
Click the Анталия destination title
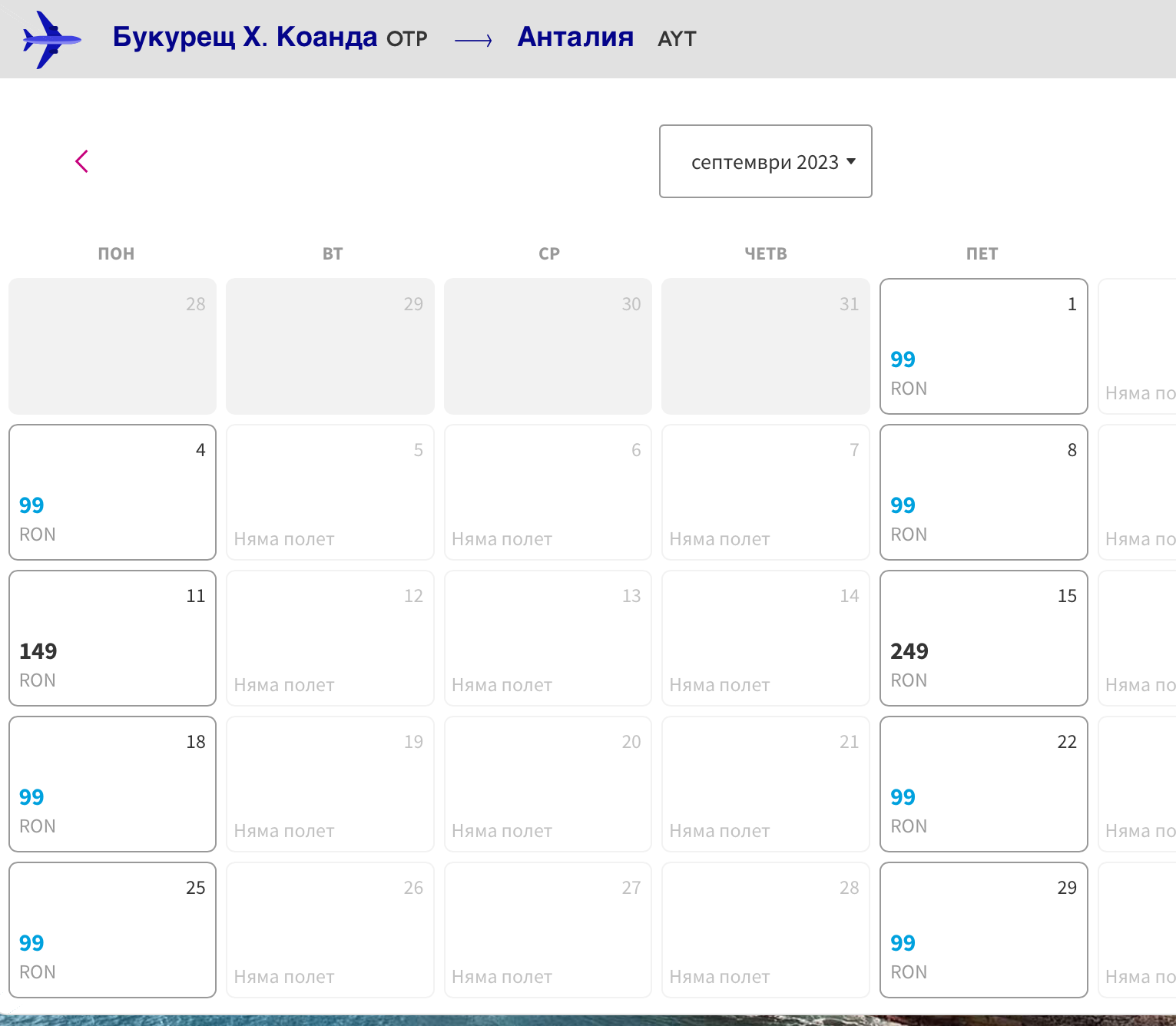pos(575,37)
